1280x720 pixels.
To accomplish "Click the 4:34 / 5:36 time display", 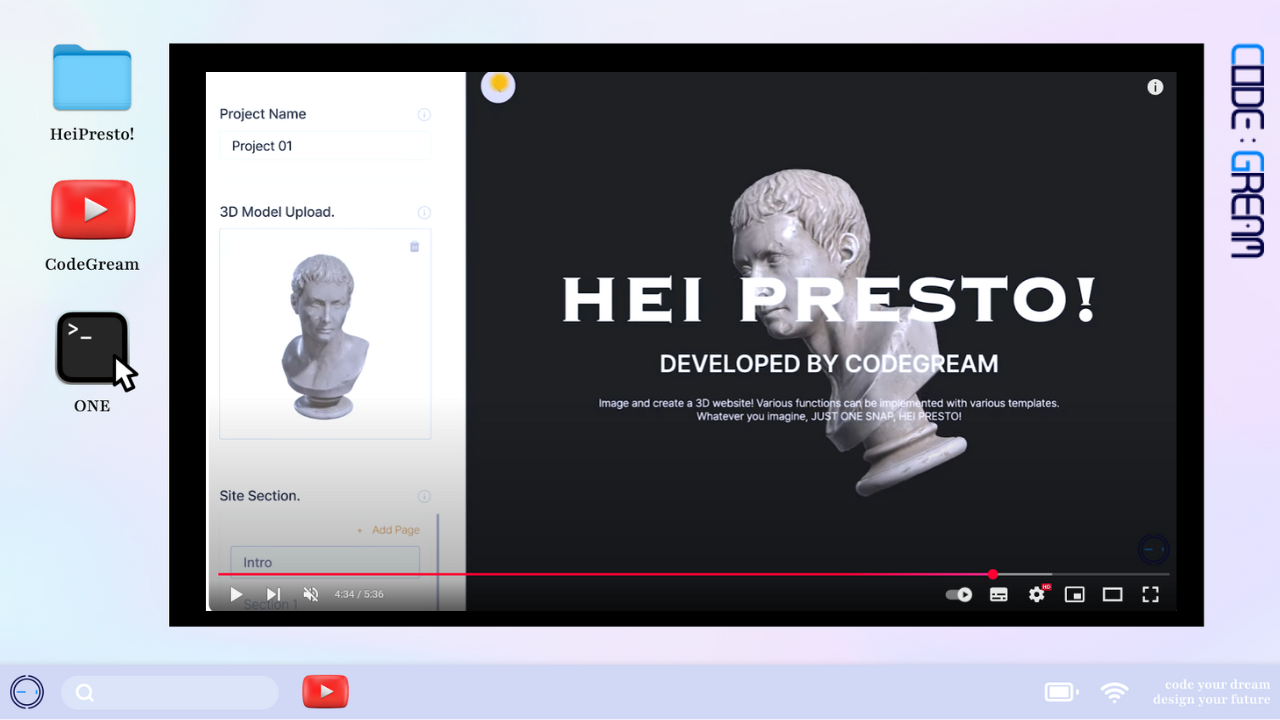I will (x=359, y=594).
